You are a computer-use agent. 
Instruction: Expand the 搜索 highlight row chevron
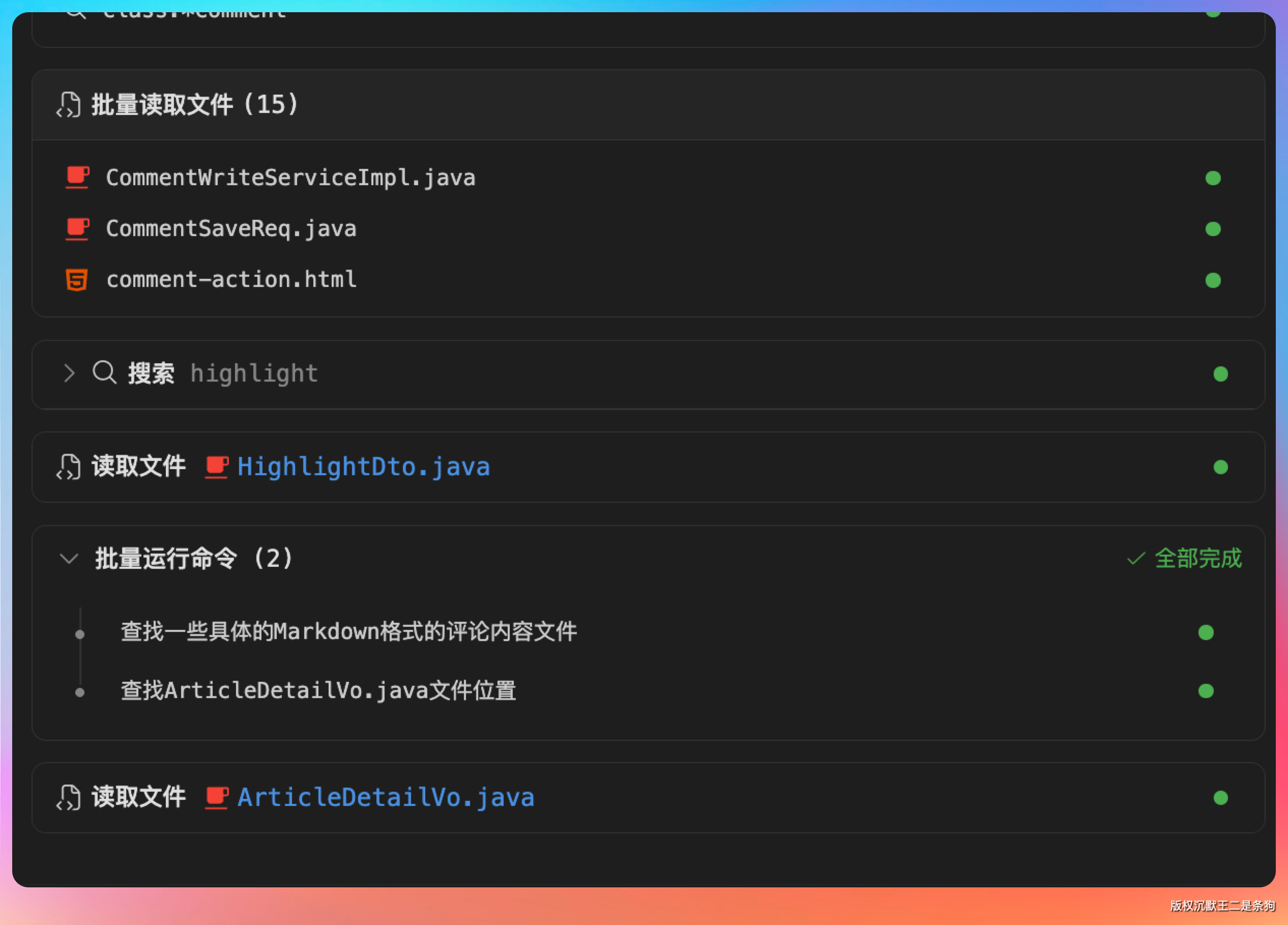[x=69, y=373]
